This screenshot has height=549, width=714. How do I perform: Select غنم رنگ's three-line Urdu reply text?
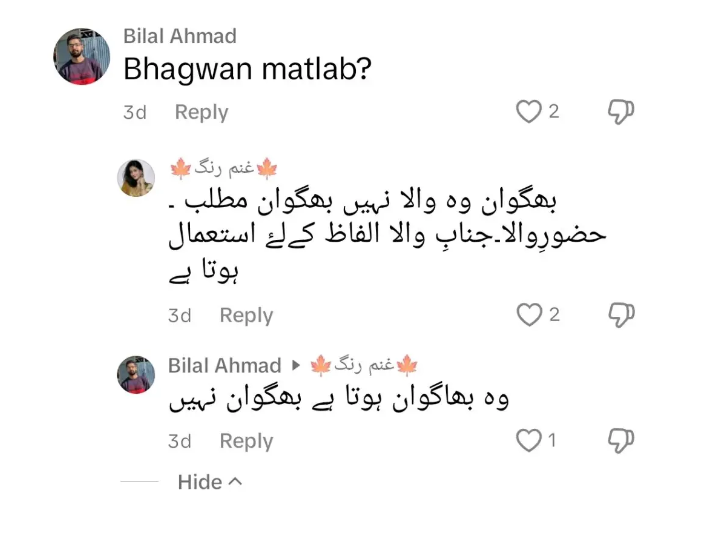click(385, 235)
